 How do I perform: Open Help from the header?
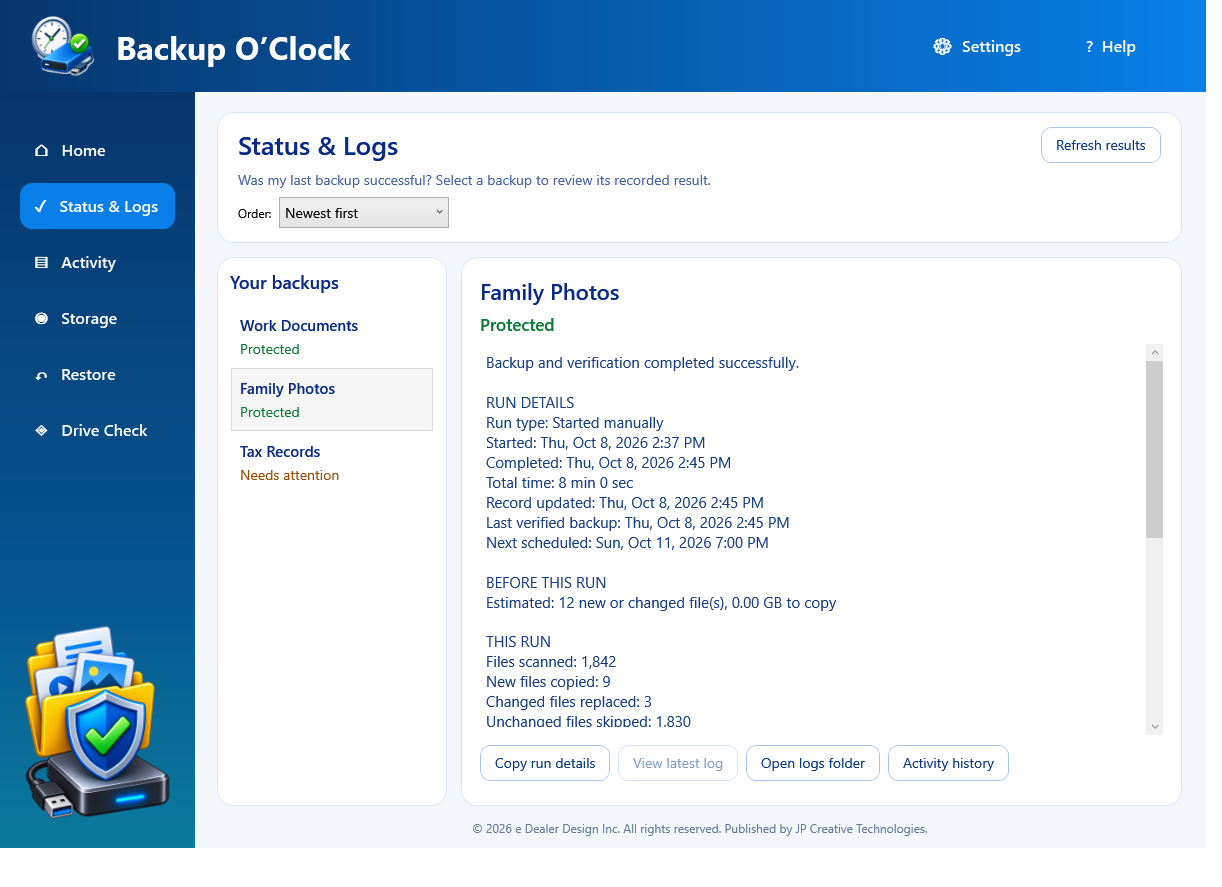tap(1110, 47)
